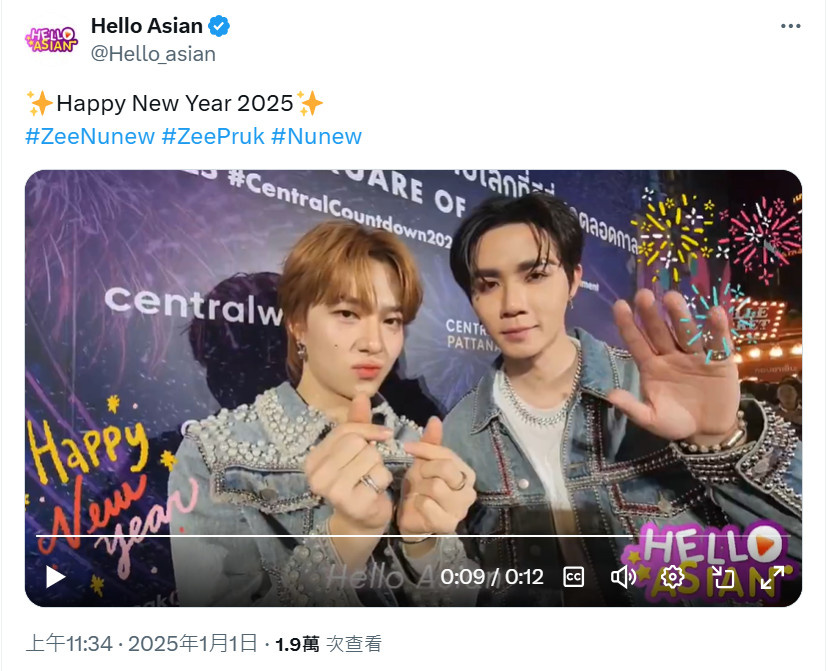Toggle closed captions CC button
Screen dimensions: 830x671
[574, 577]
